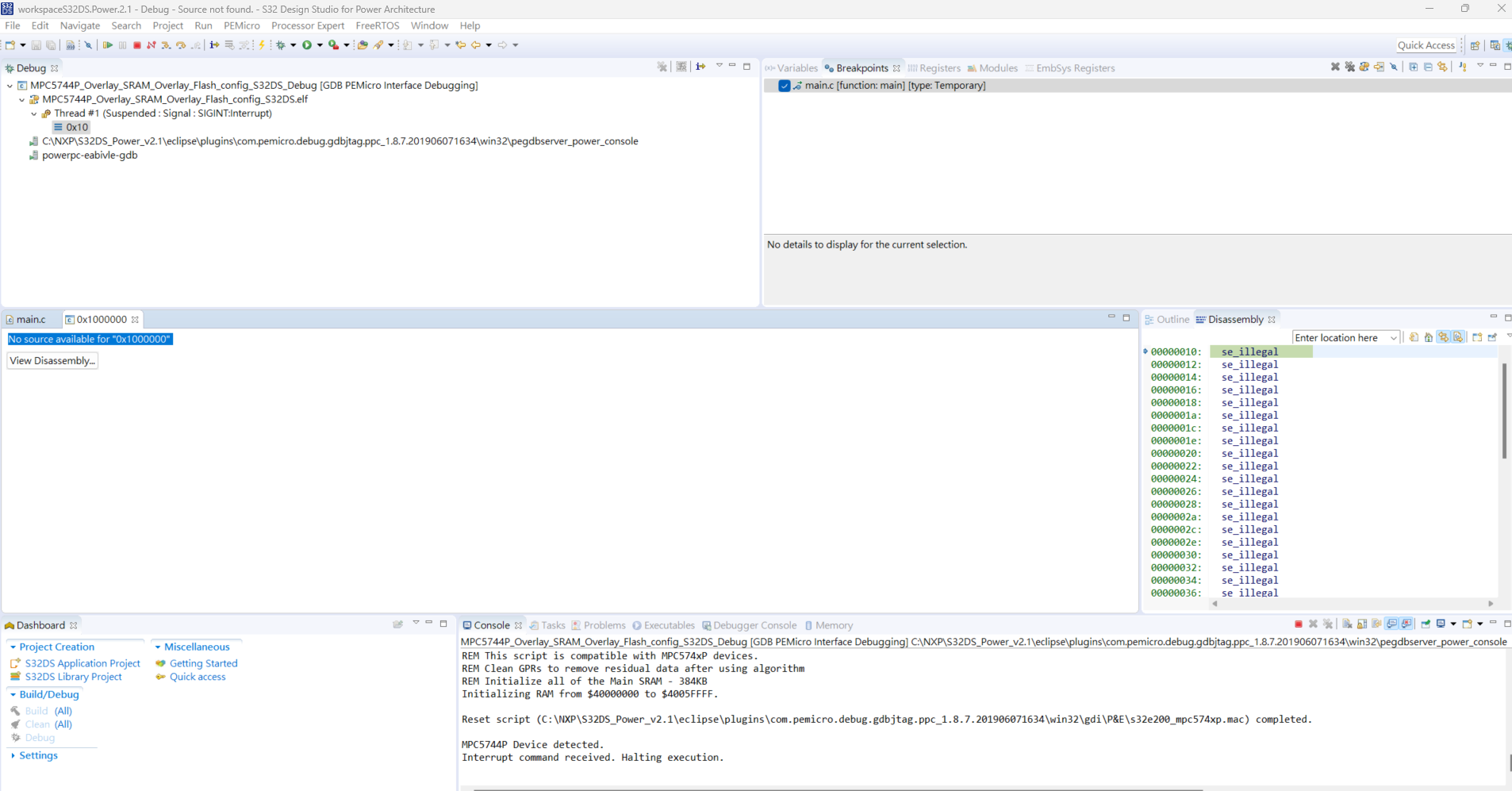The image size is (1512, 791).
Task: Open a new Debug launch with the bug icon
Action: (x=282, y=45)
